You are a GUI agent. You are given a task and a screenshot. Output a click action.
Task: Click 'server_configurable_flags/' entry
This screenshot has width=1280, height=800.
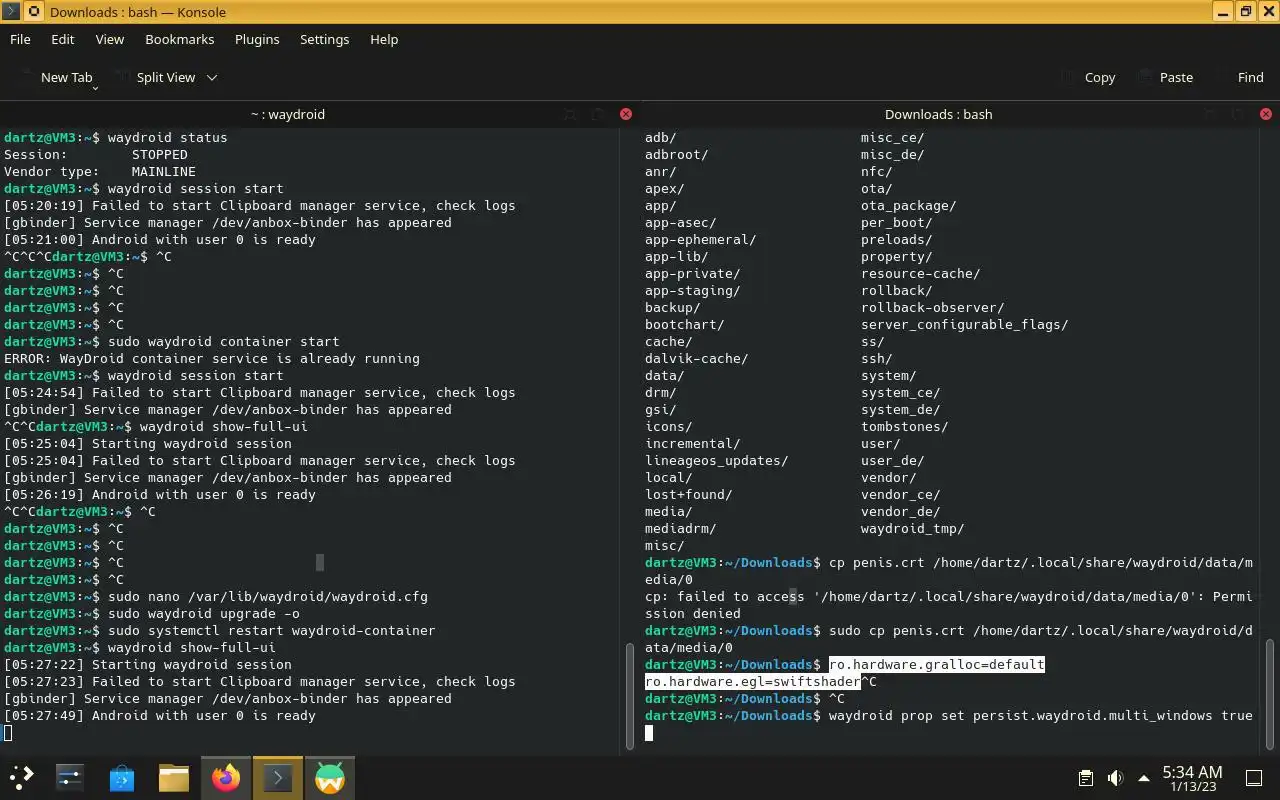tap(965, 324)
